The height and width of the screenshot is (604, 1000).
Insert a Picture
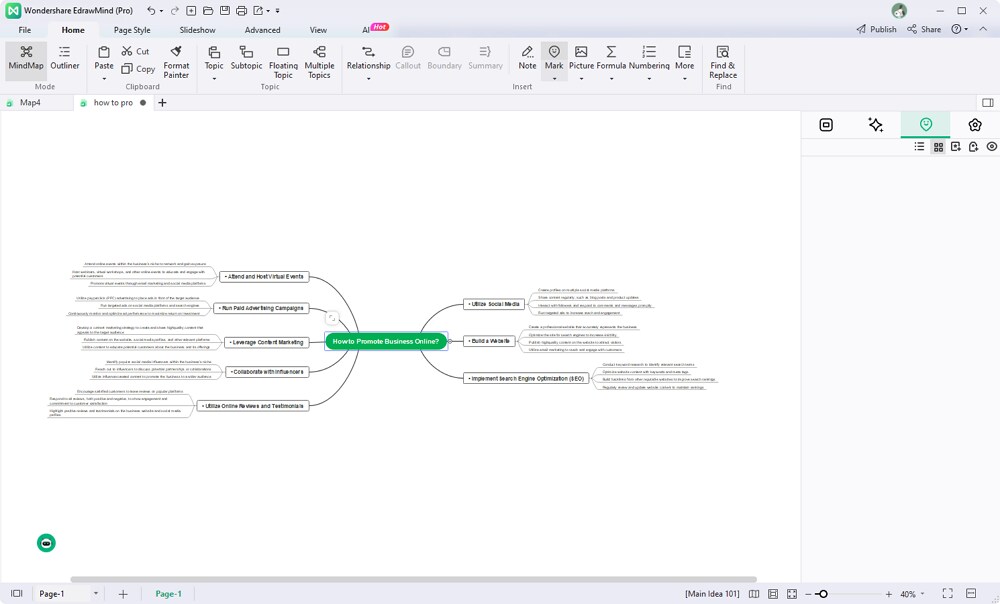(x=581, y=57)
